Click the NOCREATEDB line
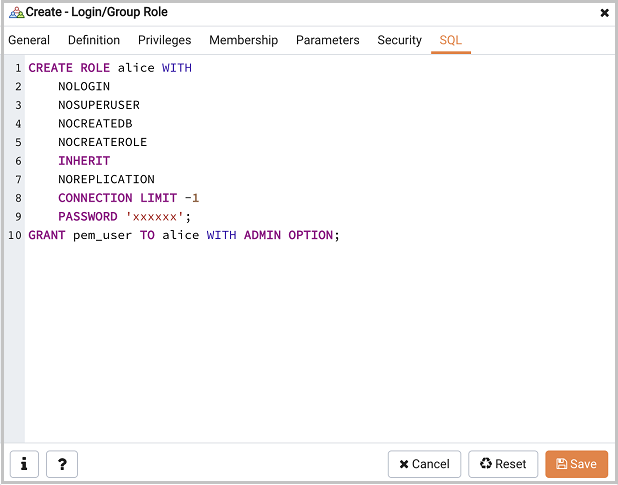Screen dimensions: 618x485 (95, 123)
